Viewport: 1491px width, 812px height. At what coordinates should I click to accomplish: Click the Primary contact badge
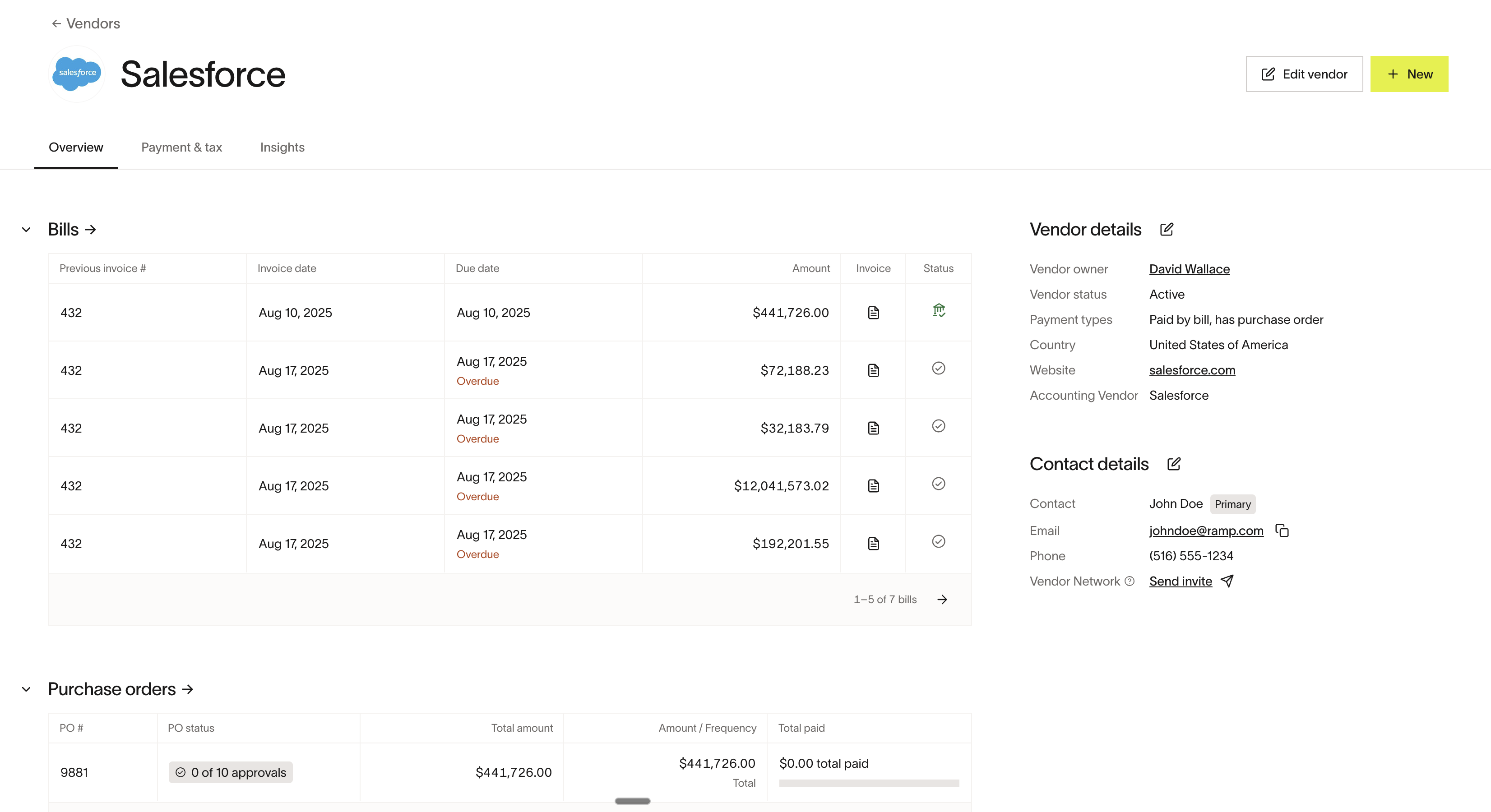(x=1233, y=504)
